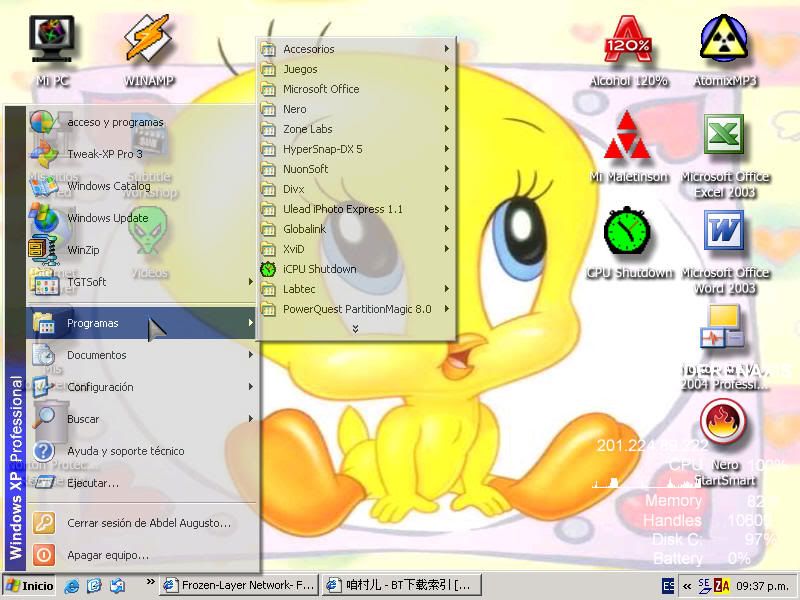The image size is (800, 600).
Task: Click the Ayuda y soporte técnico question icon
Action: coord(44,451)
